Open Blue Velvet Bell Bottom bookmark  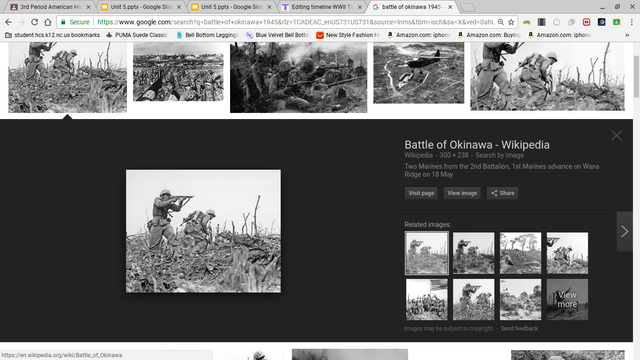tap(278, 35)
